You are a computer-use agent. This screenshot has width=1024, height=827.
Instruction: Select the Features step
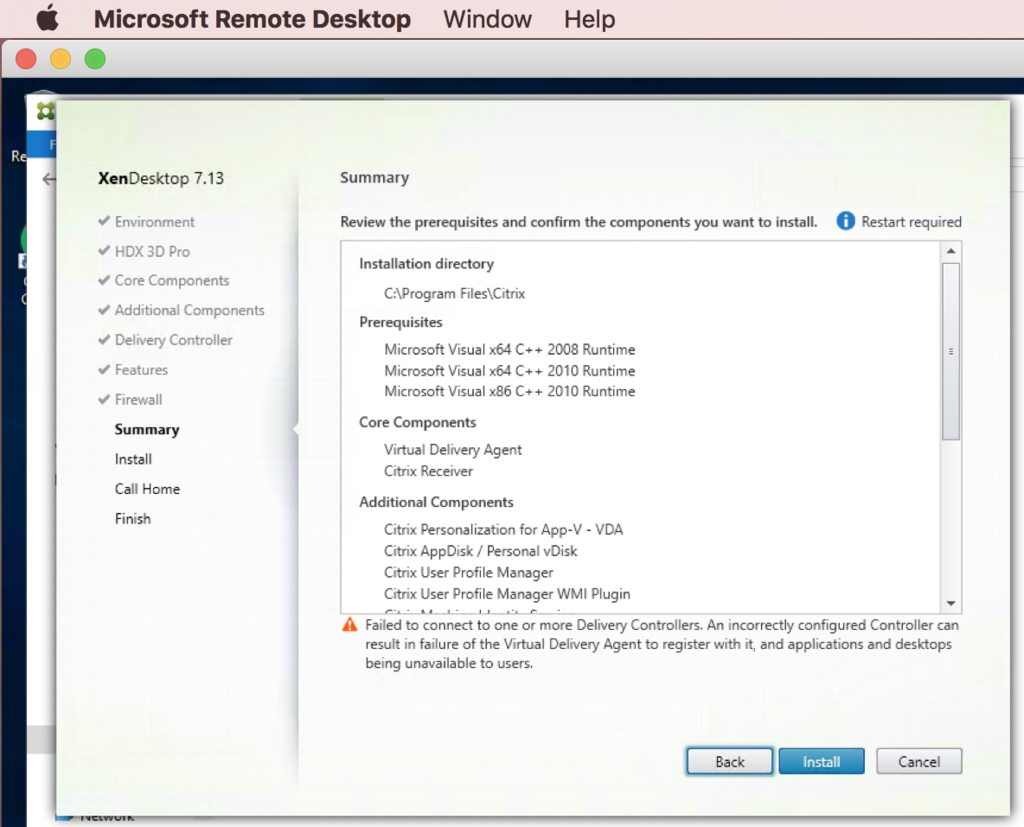tap(141, 370)
